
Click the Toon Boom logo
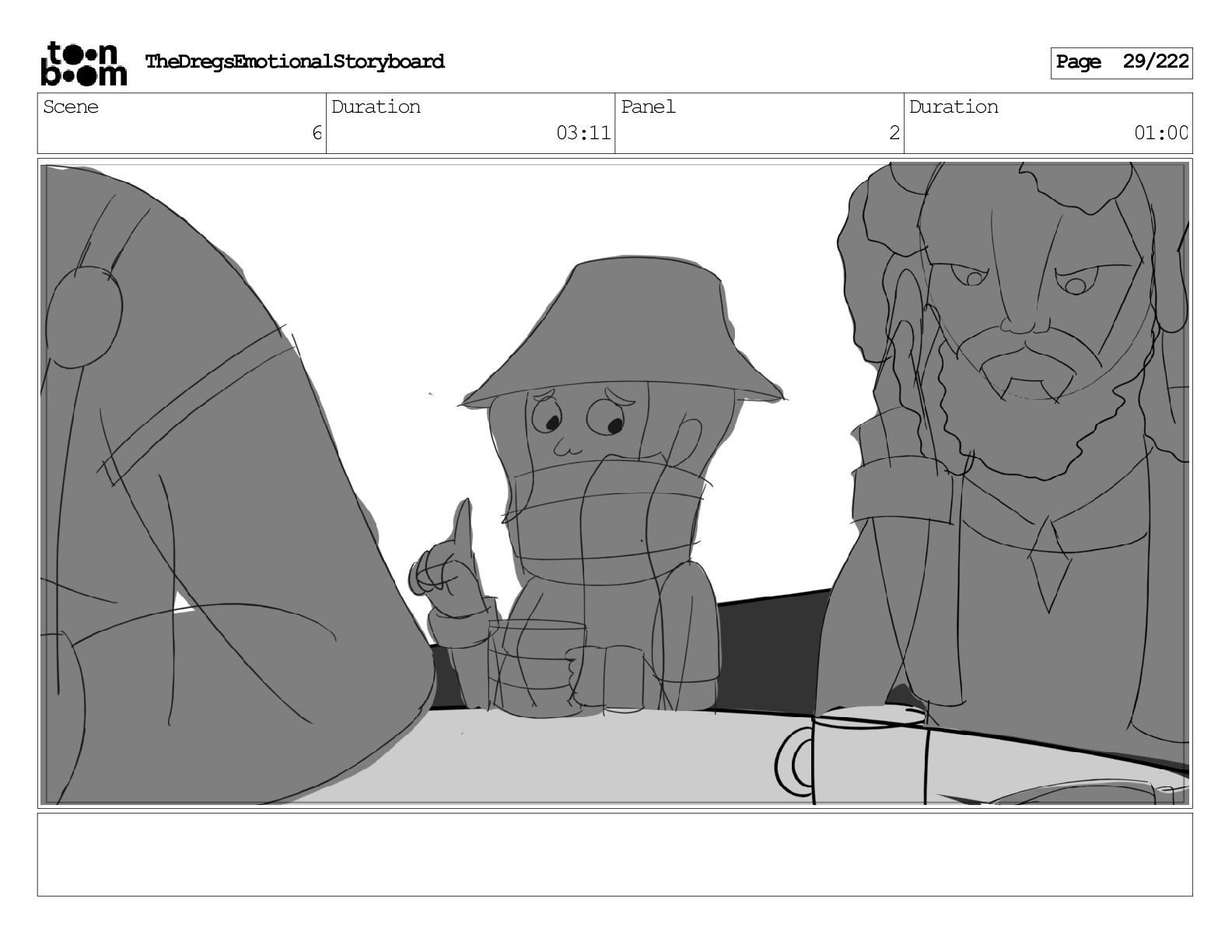[83, 63]
